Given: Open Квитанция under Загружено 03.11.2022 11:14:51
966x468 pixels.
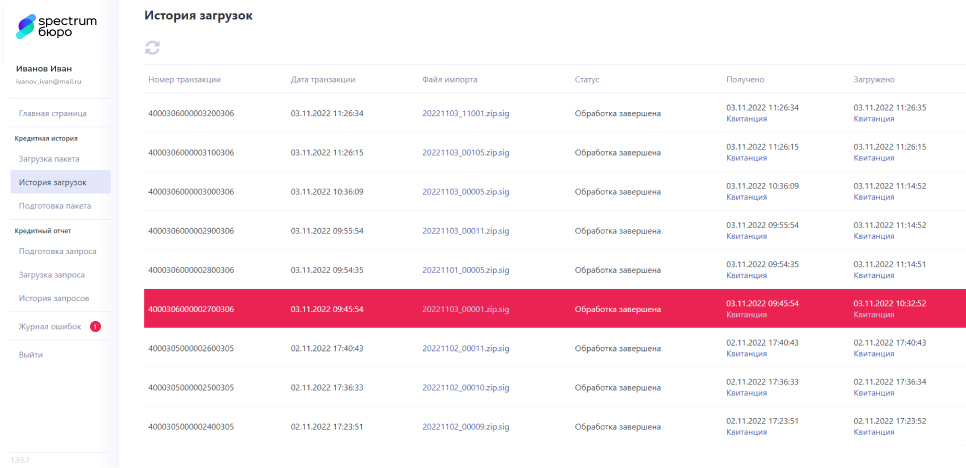Looking at the screenshot, I should [874, 275].
